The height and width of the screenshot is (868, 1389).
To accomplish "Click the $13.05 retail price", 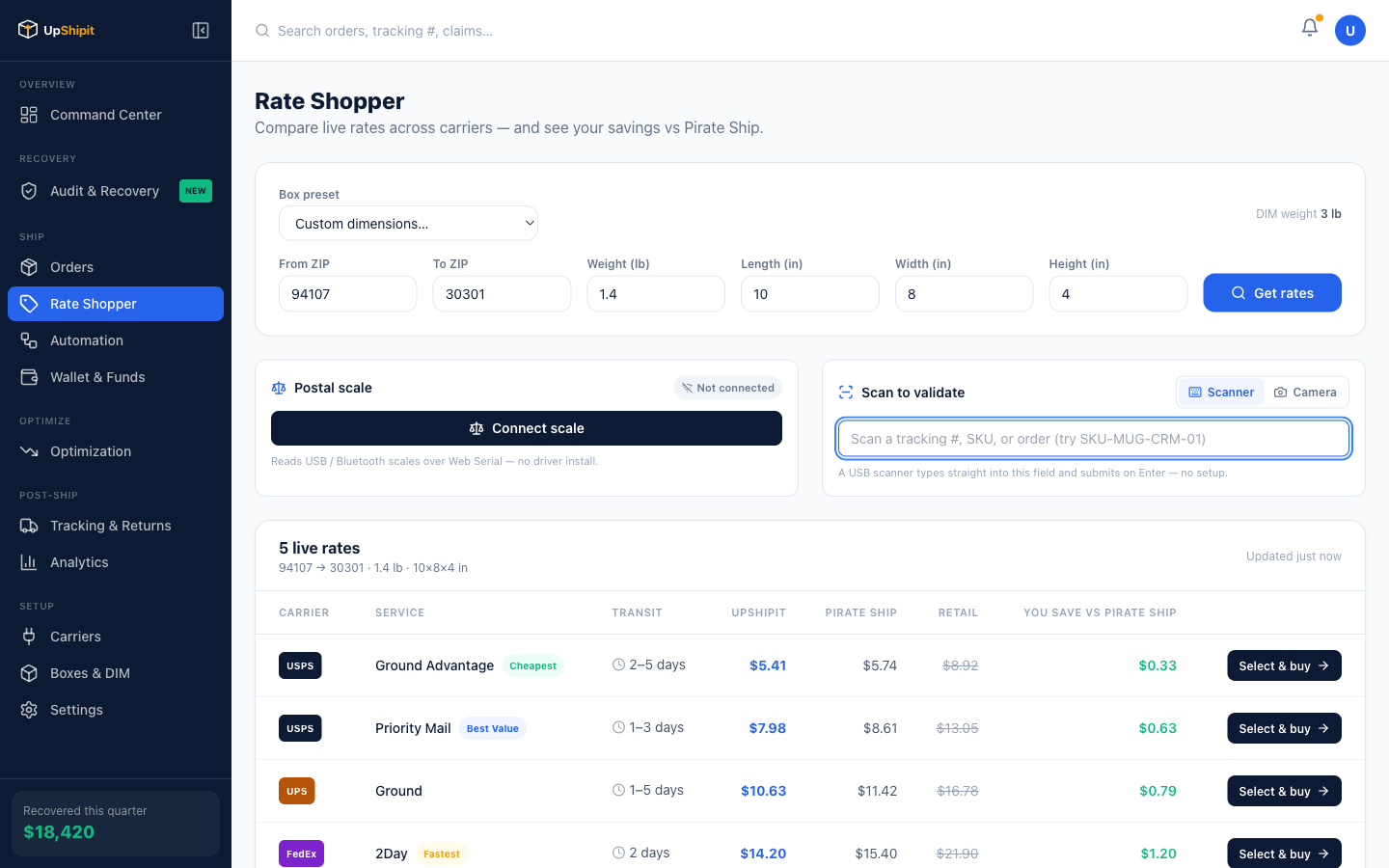I will tap(958, 728).
